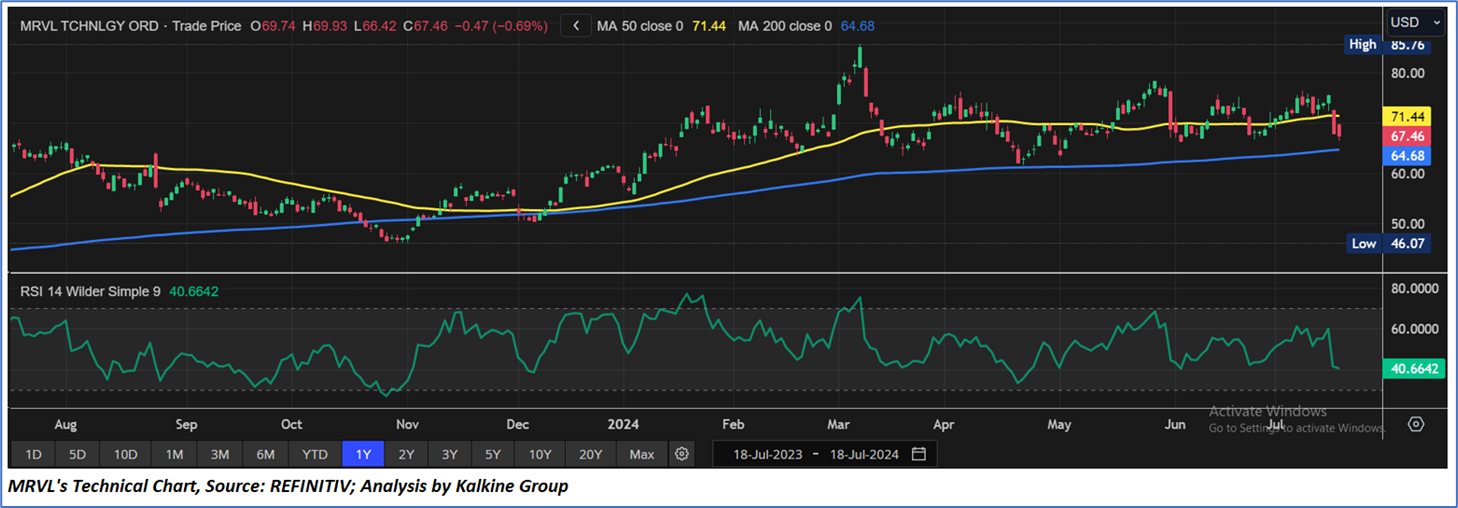This screenshot has width=1458, height=508.
Task: Click the RSI 14 Wilder indicator label
Action: coord(90,291)
